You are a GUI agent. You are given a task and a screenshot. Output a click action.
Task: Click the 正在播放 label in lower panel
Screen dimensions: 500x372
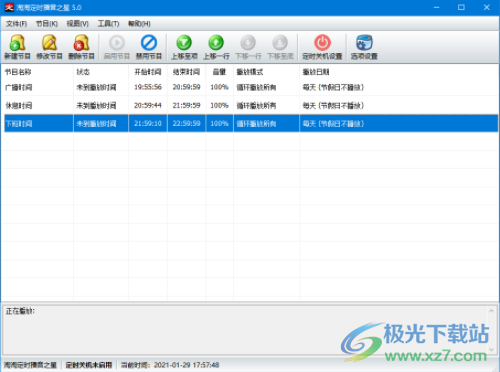click(20, 311)
